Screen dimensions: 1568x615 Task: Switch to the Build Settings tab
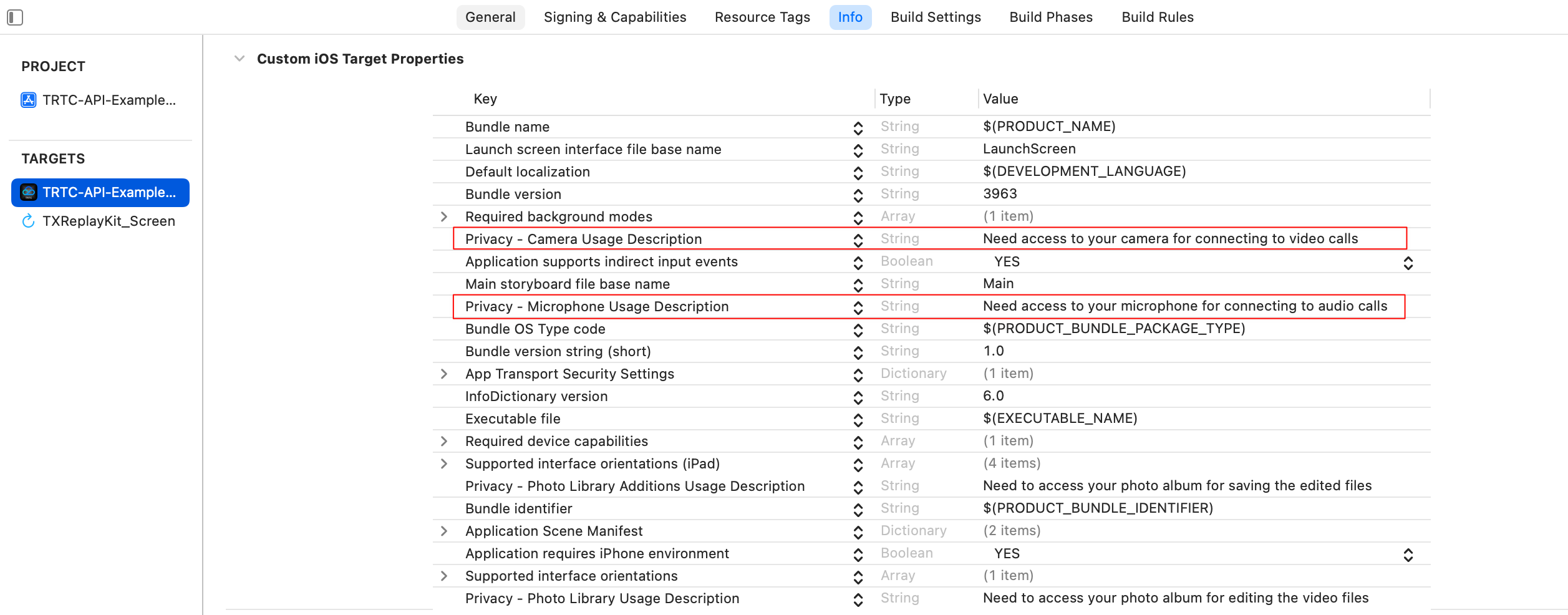tap(936, 17)
